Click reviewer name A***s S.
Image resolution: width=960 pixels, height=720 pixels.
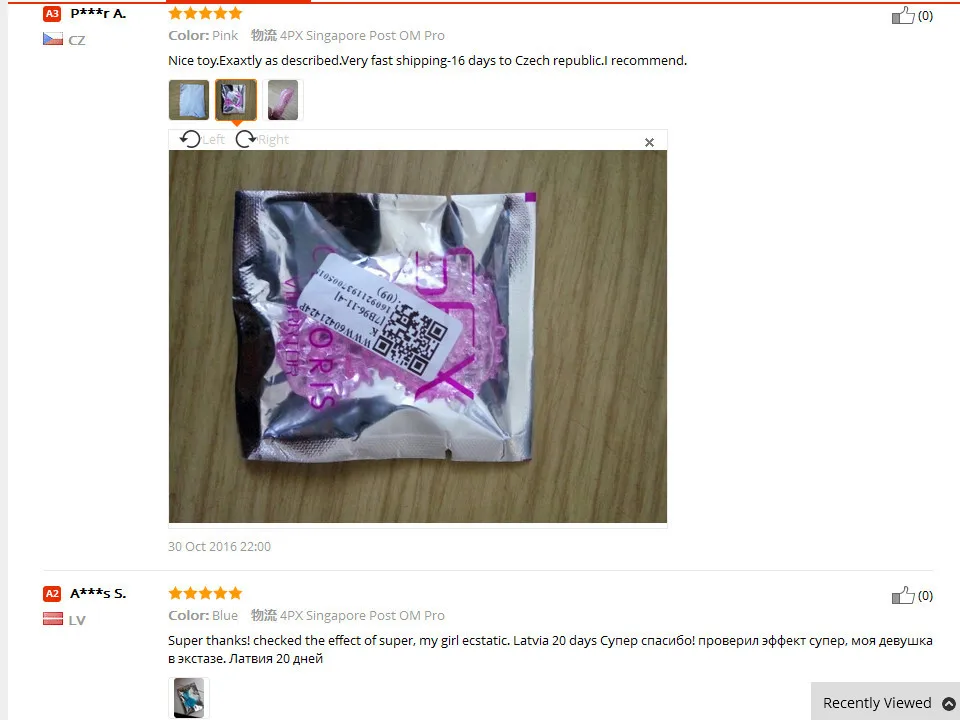click(x=98, y=593)
